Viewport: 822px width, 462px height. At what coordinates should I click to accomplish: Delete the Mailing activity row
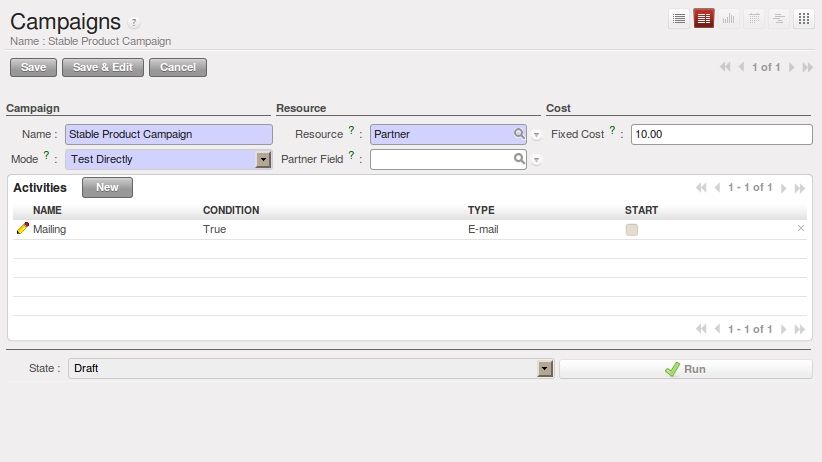coord(800,229)
